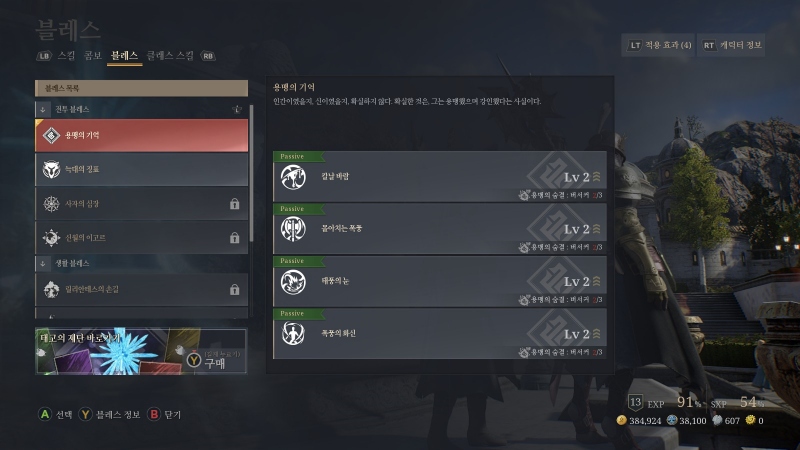
Task: Collapse the 생활 블레스 section arrow
Action: click(x=43, y=263)
